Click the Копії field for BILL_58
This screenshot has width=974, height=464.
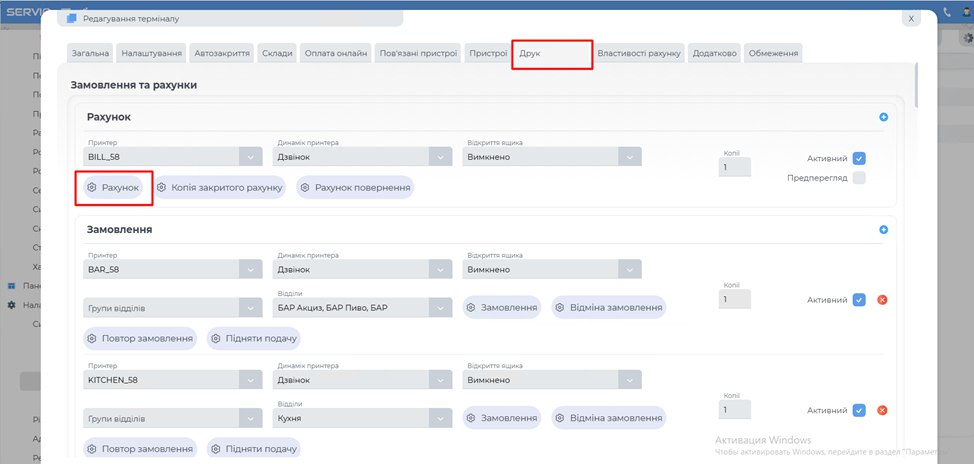[735, 168]
